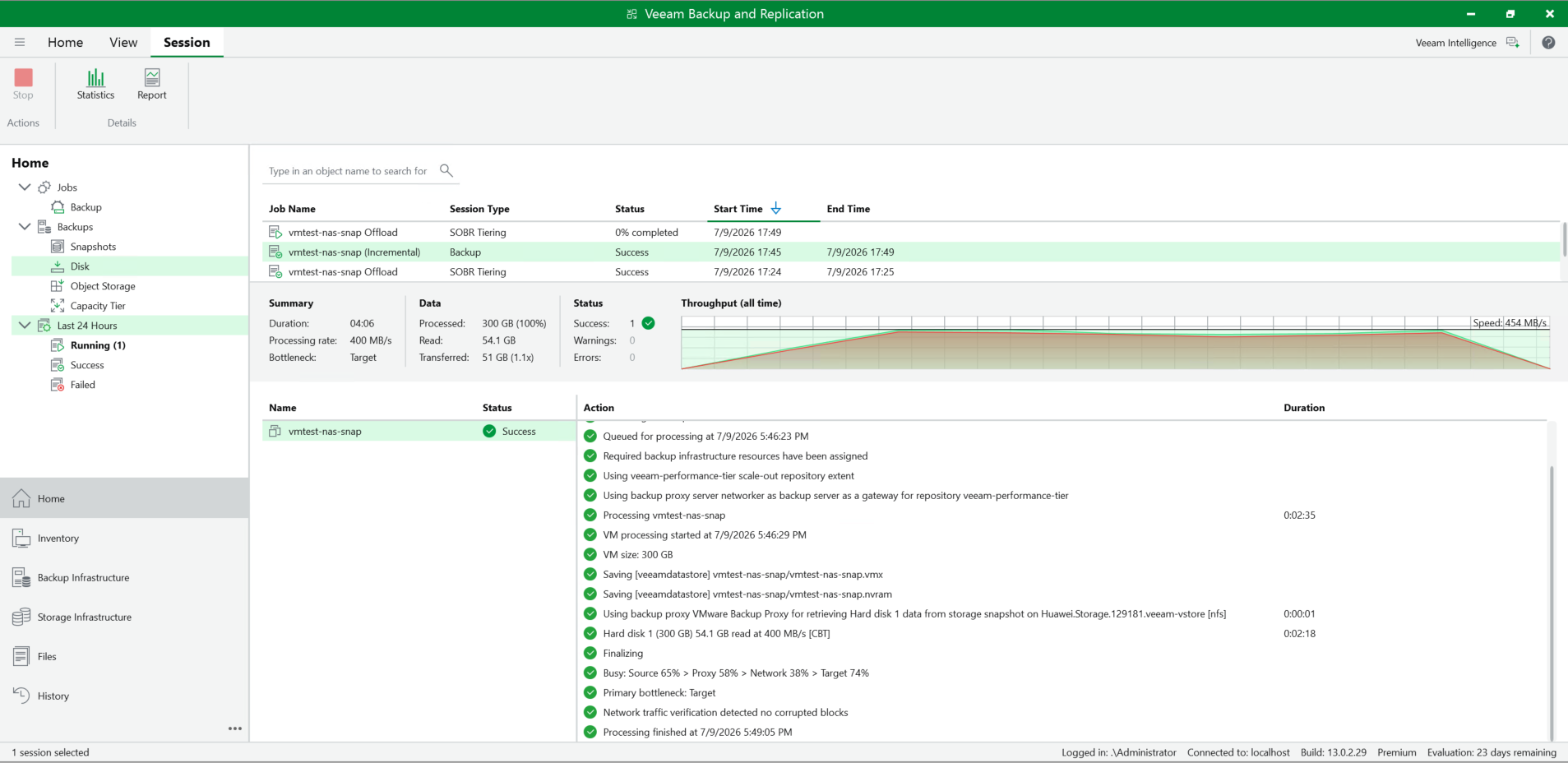Viewport: 1568px width, 763px height.
Task: Click 'Queued for processing' log entry
Action: [x=705, y=436]
